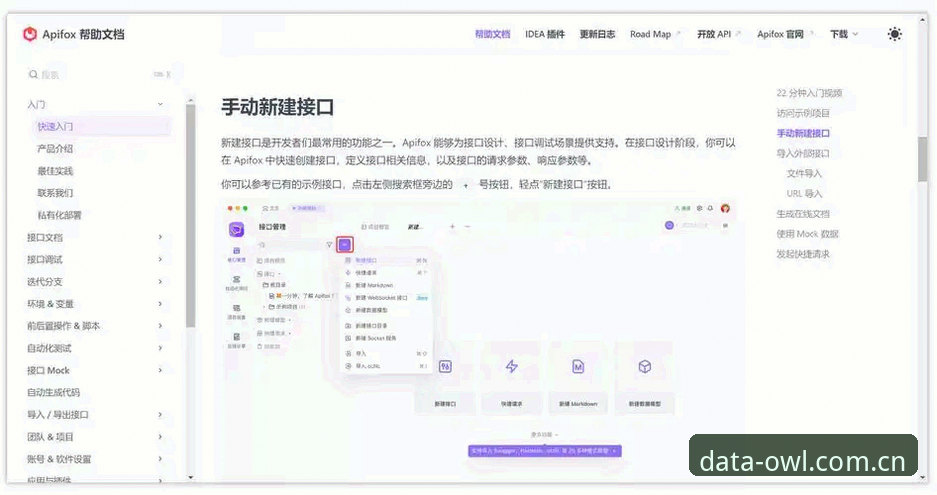The image size is (937, 495).
Task: Click the page scrollbar thumb
Action: point(922,159)
